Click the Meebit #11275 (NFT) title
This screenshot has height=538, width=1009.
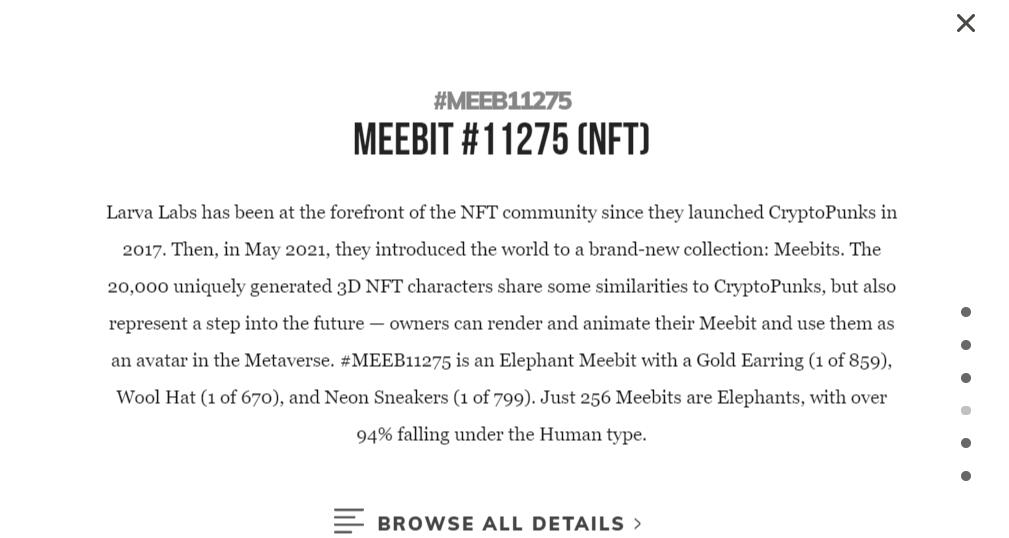tap(501, 140)
